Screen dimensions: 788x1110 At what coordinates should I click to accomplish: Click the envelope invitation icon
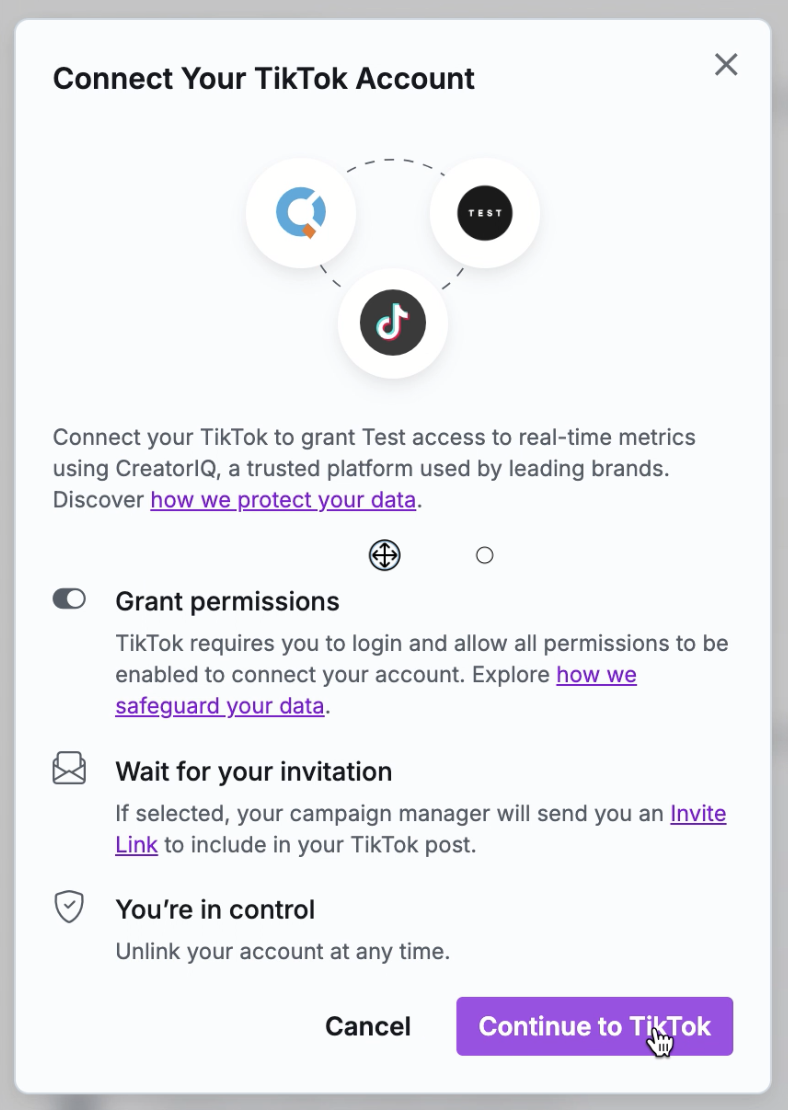click(69, 769)
